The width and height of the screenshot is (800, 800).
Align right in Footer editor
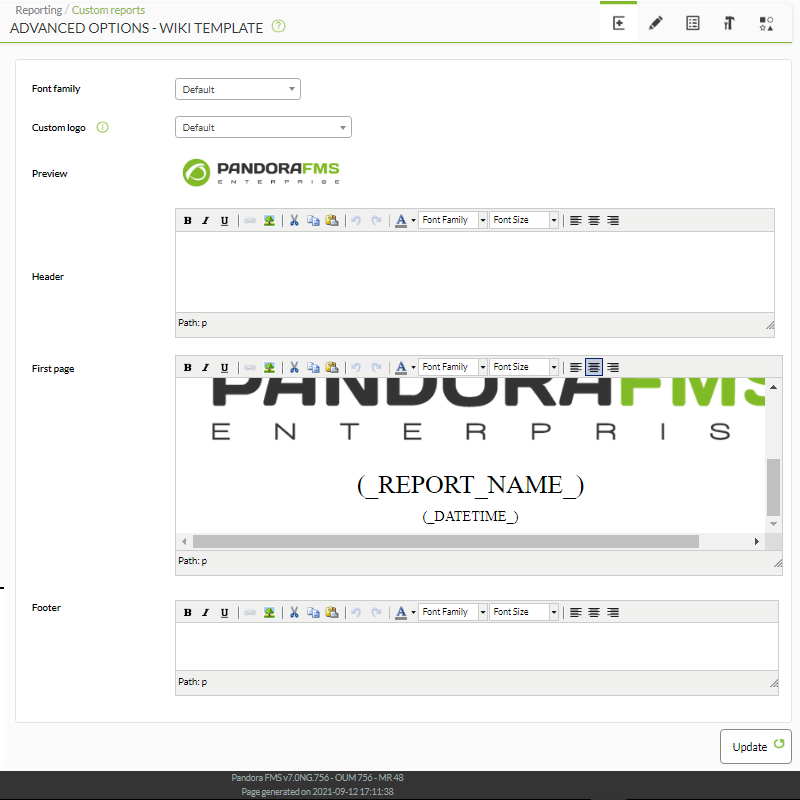click(x=613, y=612)
